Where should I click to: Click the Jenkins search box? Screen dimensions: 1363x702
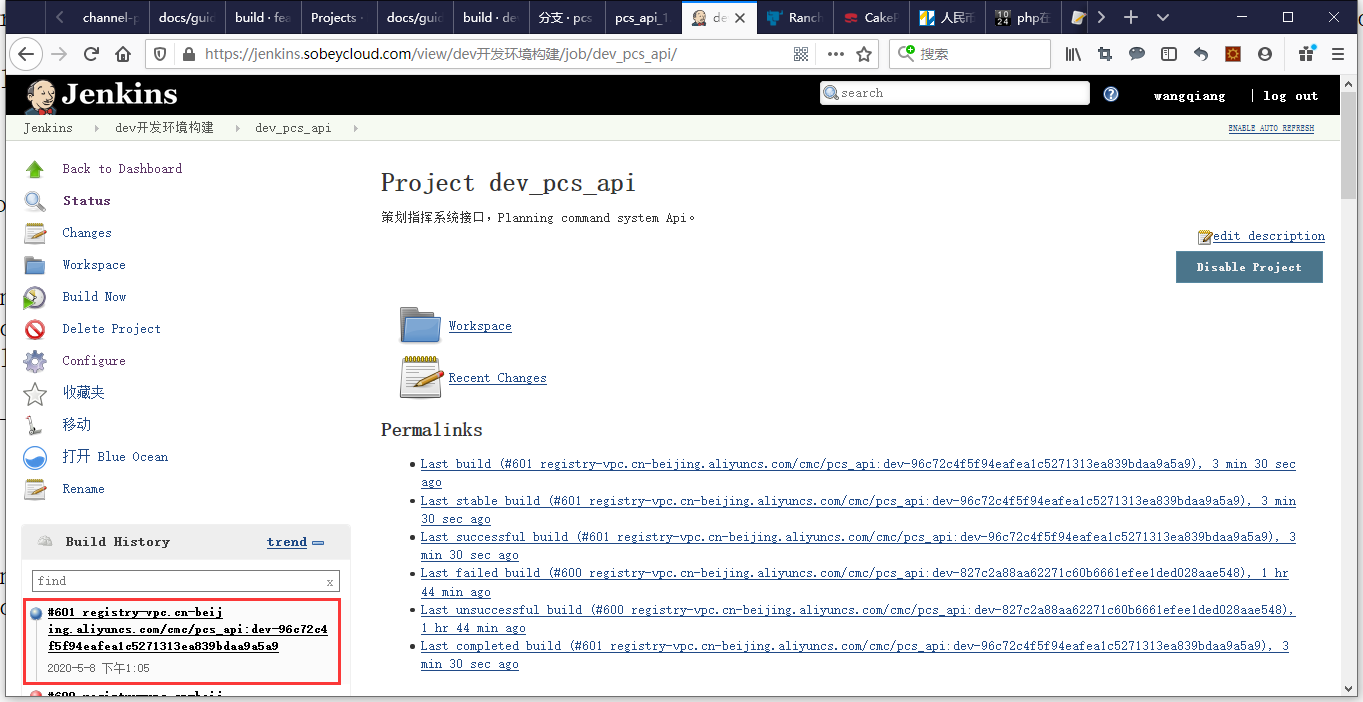click(x=955, y=93)
